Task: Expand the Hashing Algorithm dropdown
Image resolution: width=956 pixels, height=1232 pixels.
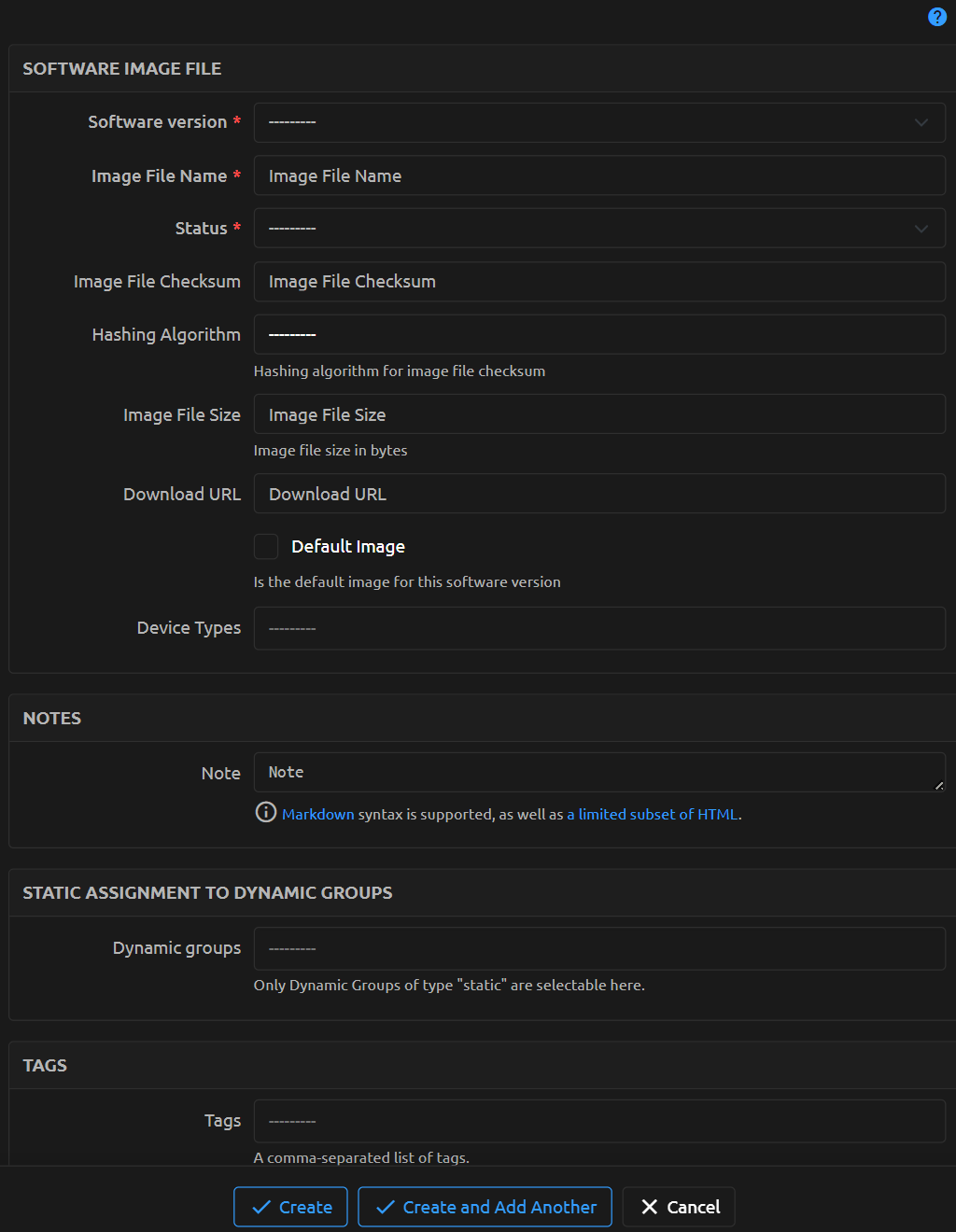Action: [x=599, y=334]
